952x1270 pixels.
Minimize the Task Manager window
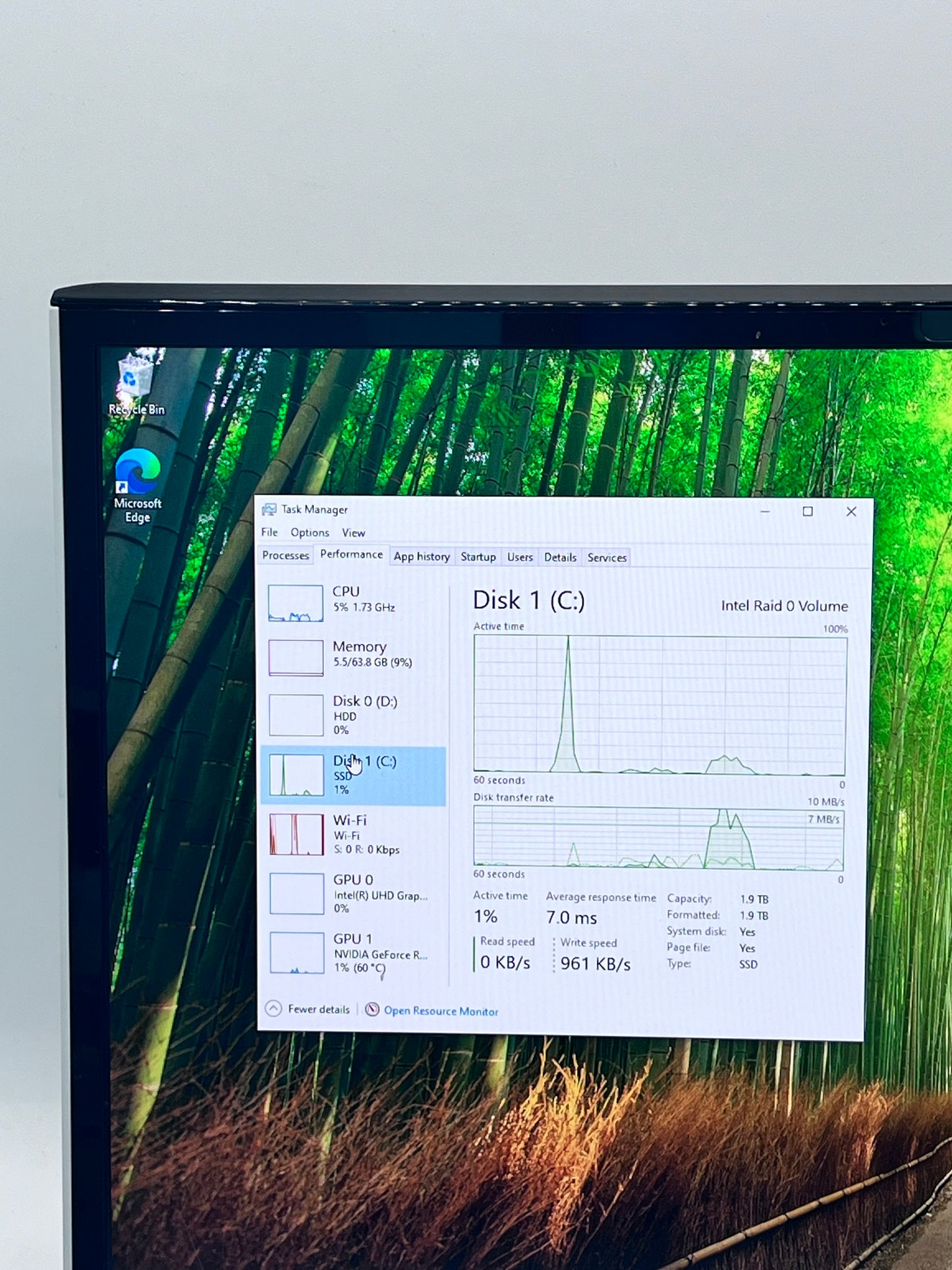click(765, 511)
